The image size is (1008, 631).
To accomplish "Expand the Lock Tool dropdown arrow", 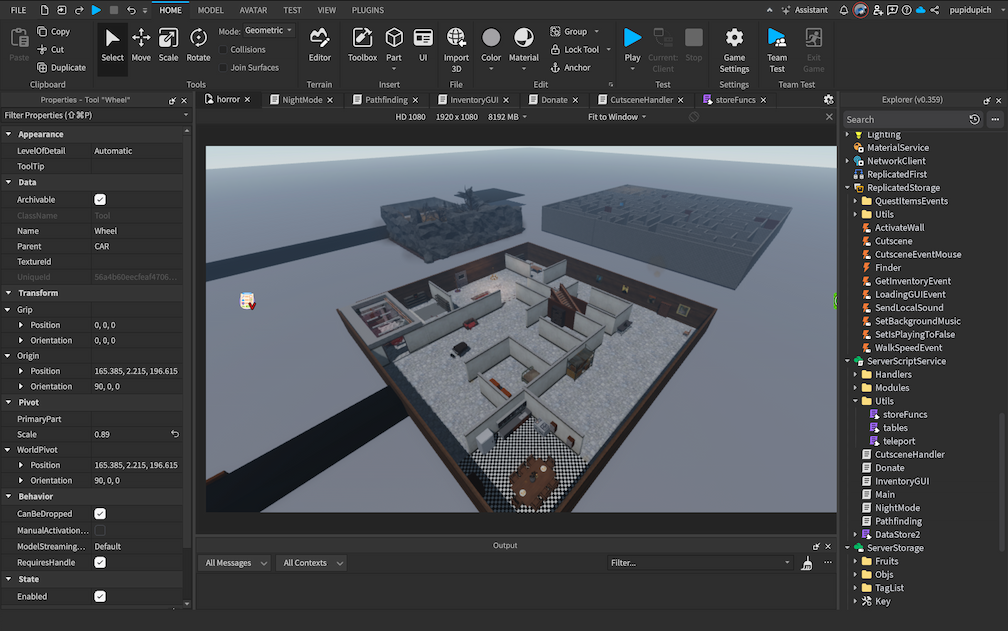I will pyautogui.click(x=608, y=49).
